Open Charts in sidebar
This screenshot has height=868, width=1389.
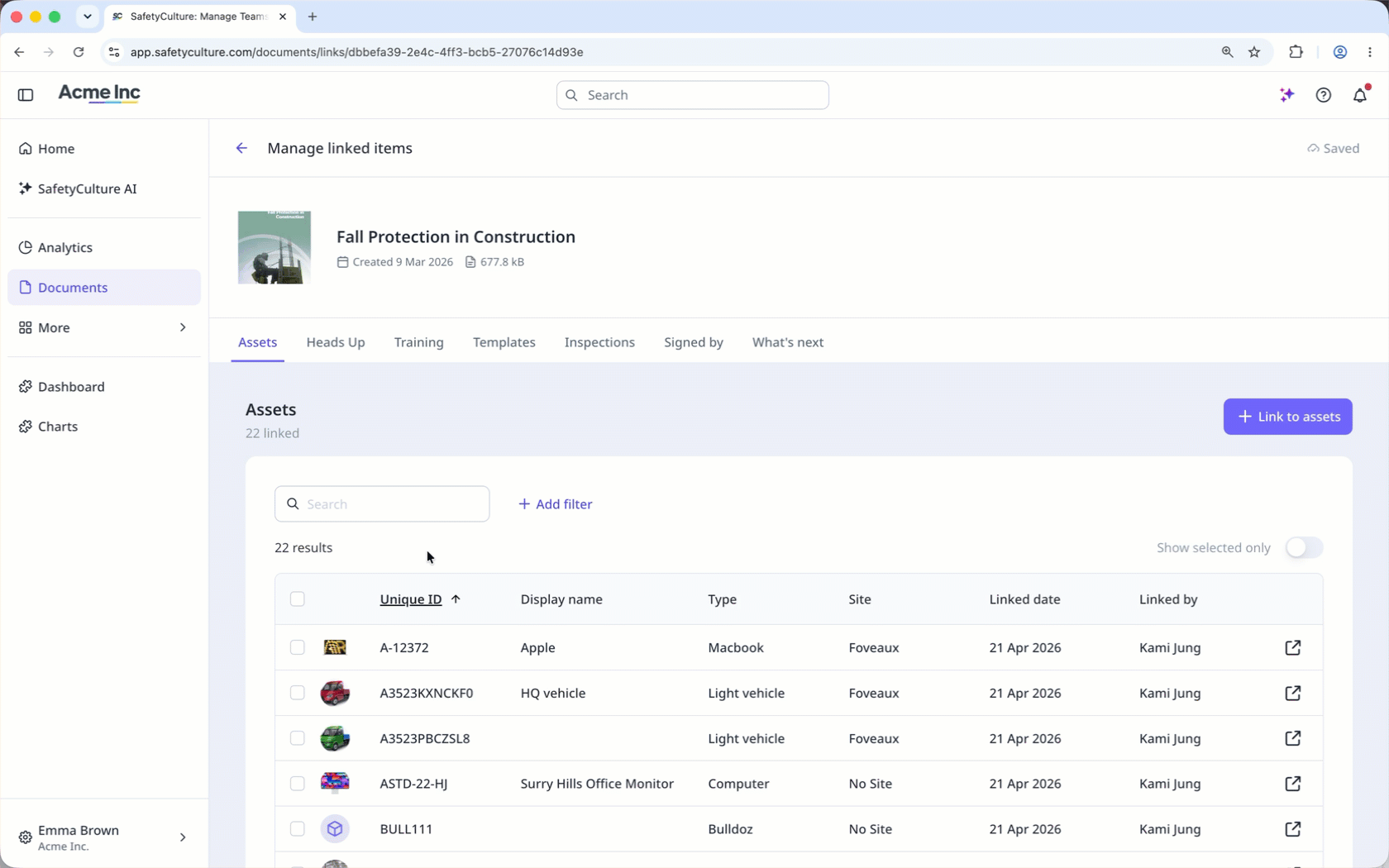pos(104,427)
